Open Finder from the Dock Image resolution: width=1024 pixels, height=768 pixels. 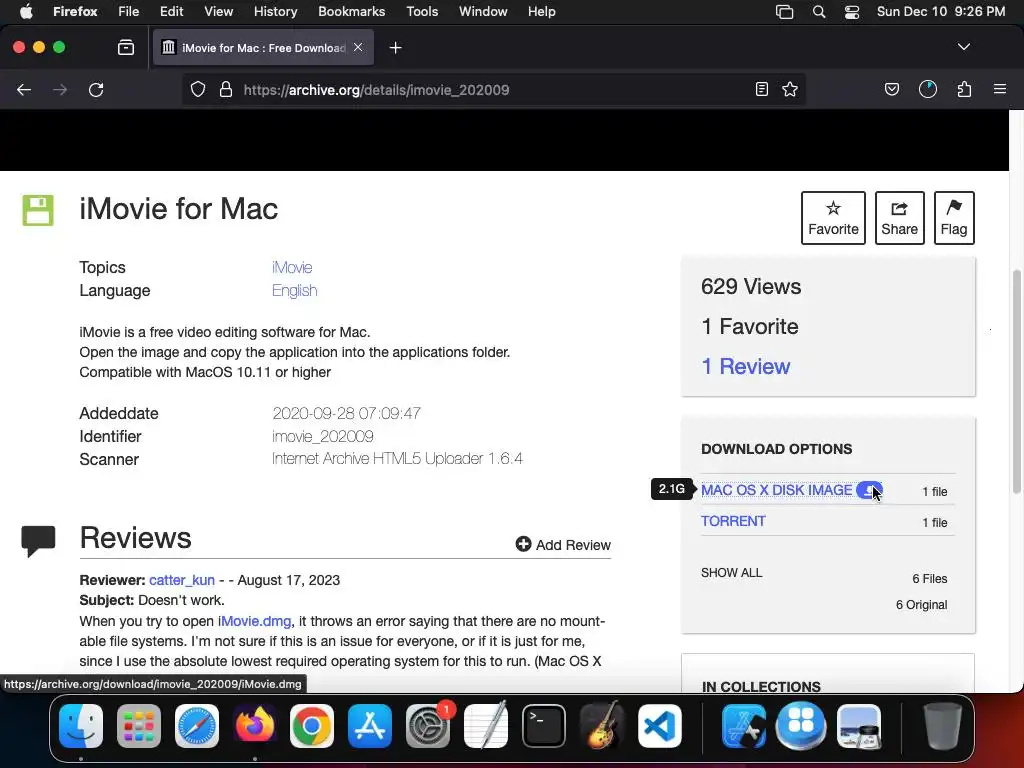click(81, 726)
